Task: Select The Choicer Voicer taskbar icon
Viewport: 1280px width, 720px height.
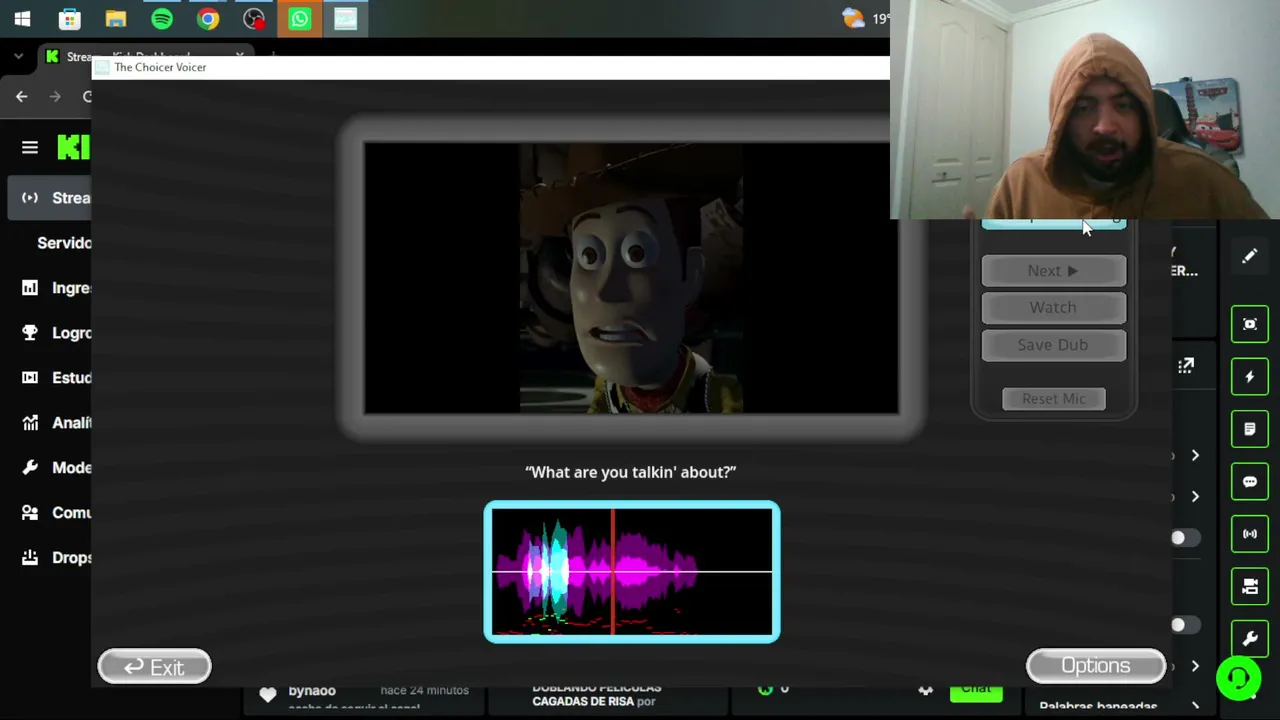Action: pos(345,19)
